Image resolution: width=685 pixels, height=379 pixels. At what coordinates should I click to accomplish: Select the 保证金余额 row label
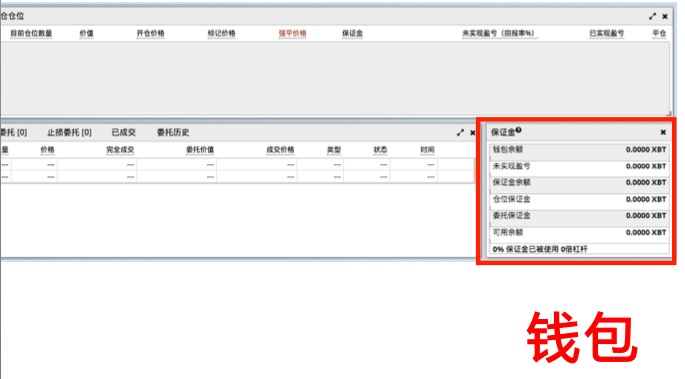point(511,183)
